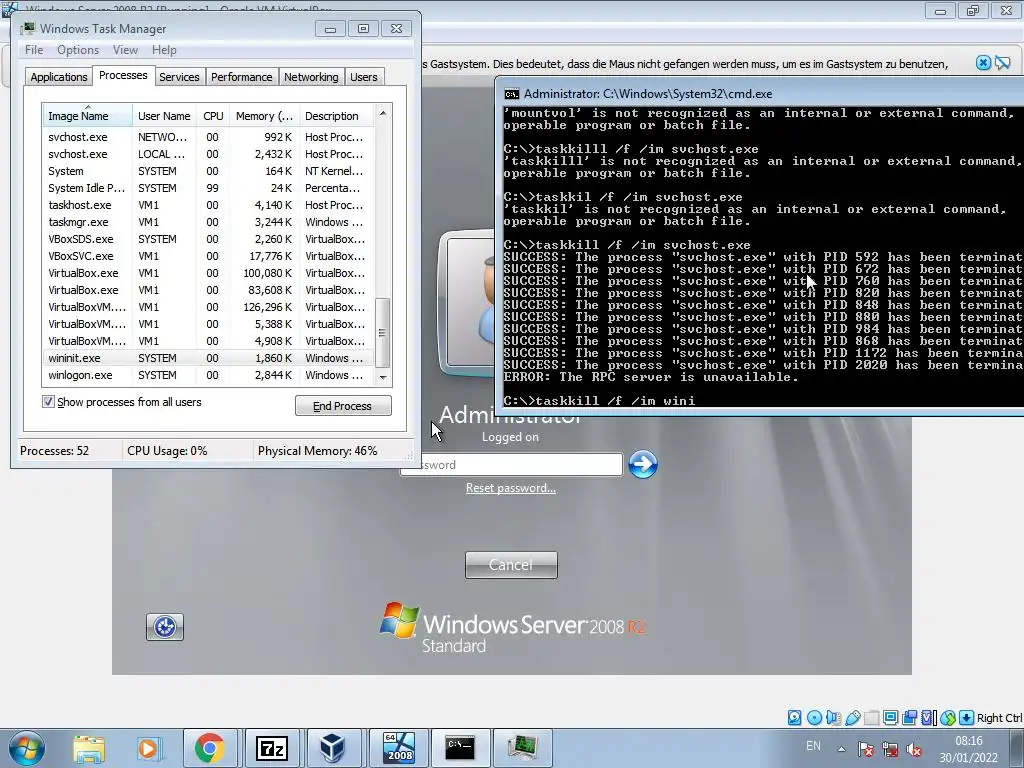The width and height of the screenshot is (1024, 768).
Task: Click the Show desktop strip right of the clock
Action: [1019, 748]
